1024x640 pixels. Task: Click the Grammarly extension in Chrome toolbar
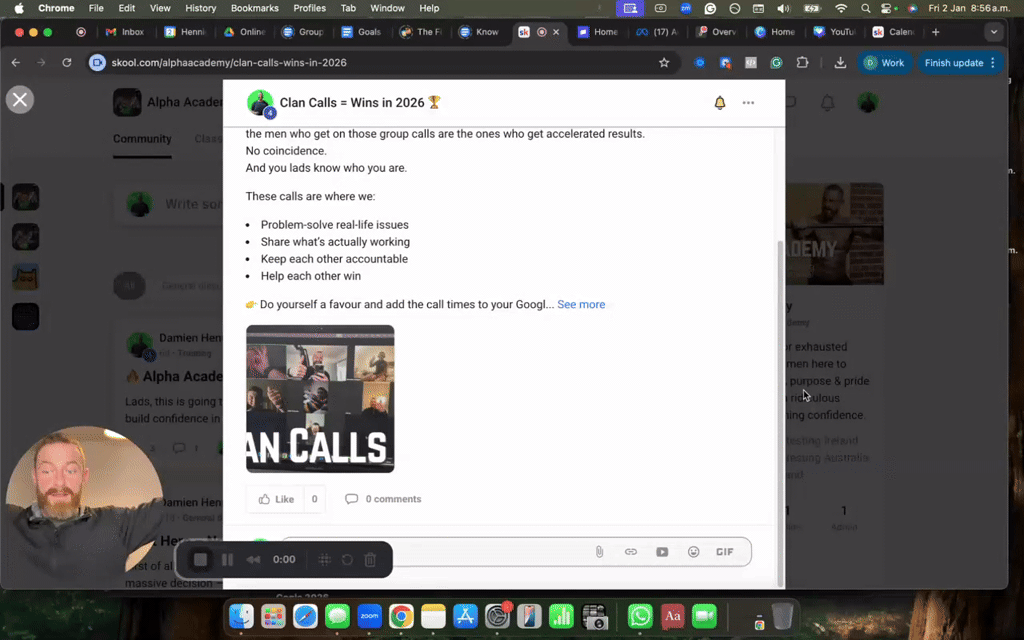(776, 63)
